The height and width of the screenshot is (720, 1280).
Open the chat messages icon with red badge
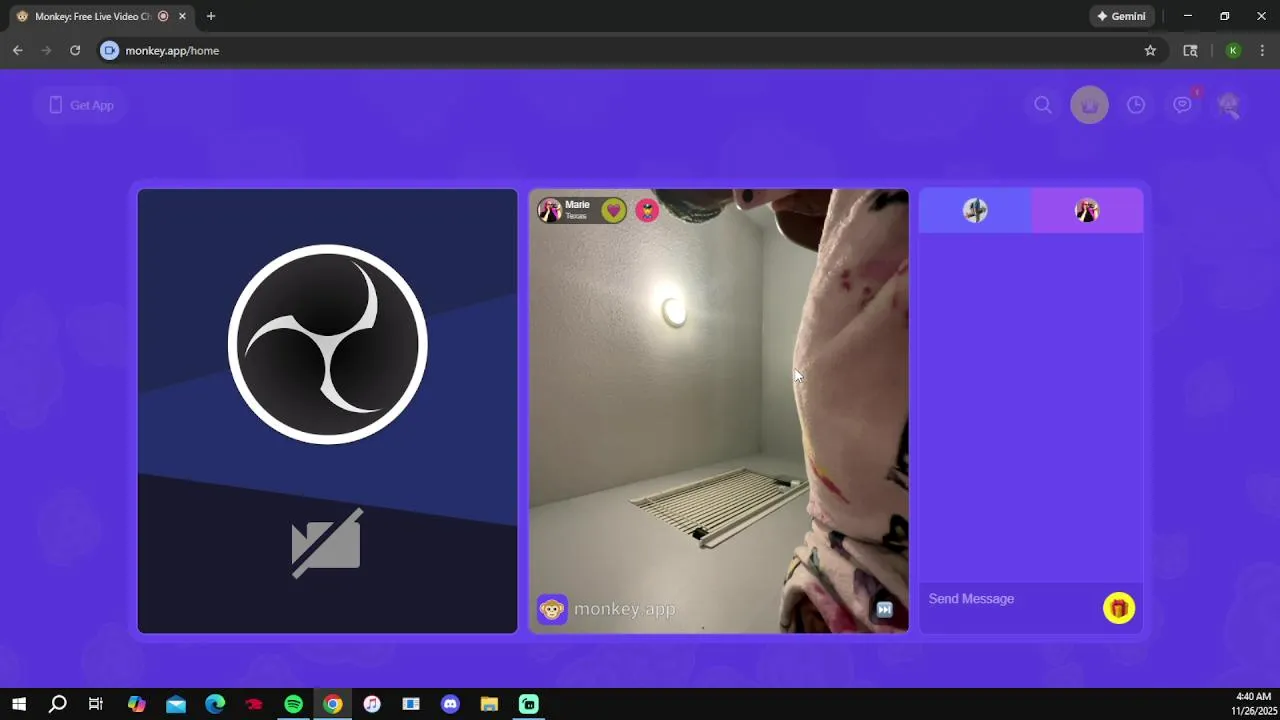pyautogui.click(x=1183, y=104)
